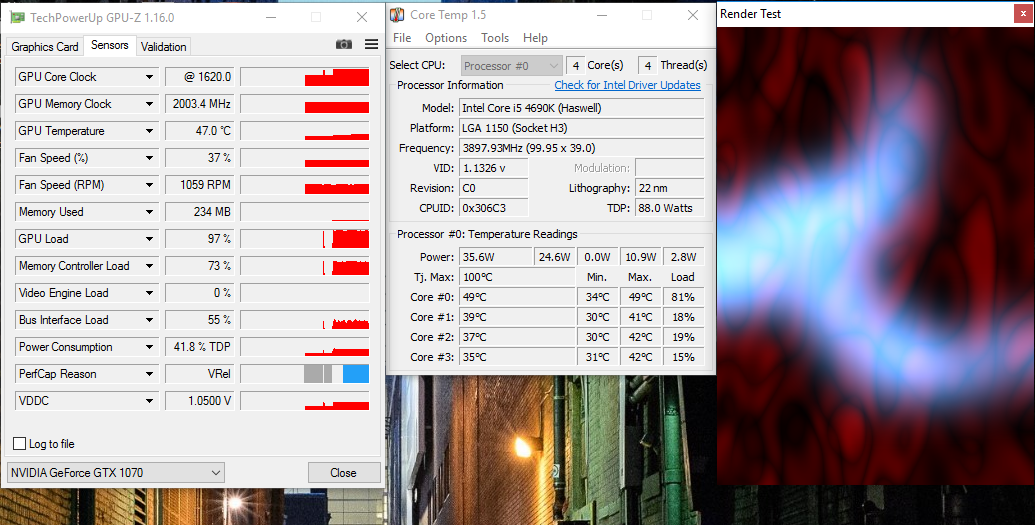
Task: Click the Platform field LGA 1150
Action: [582, 128]
